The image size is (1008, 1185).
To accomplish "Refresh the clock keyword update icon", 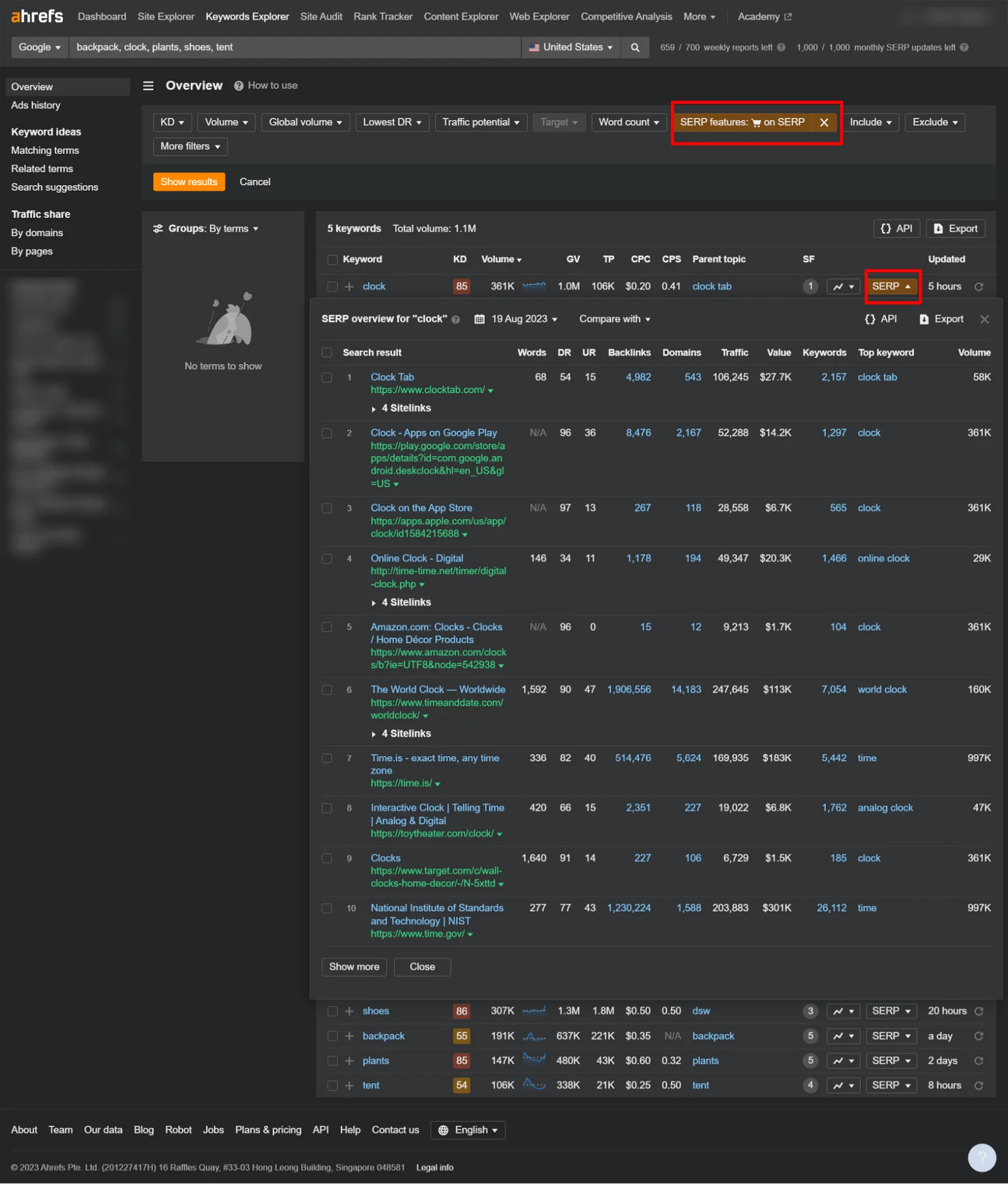I will point(979,287).
